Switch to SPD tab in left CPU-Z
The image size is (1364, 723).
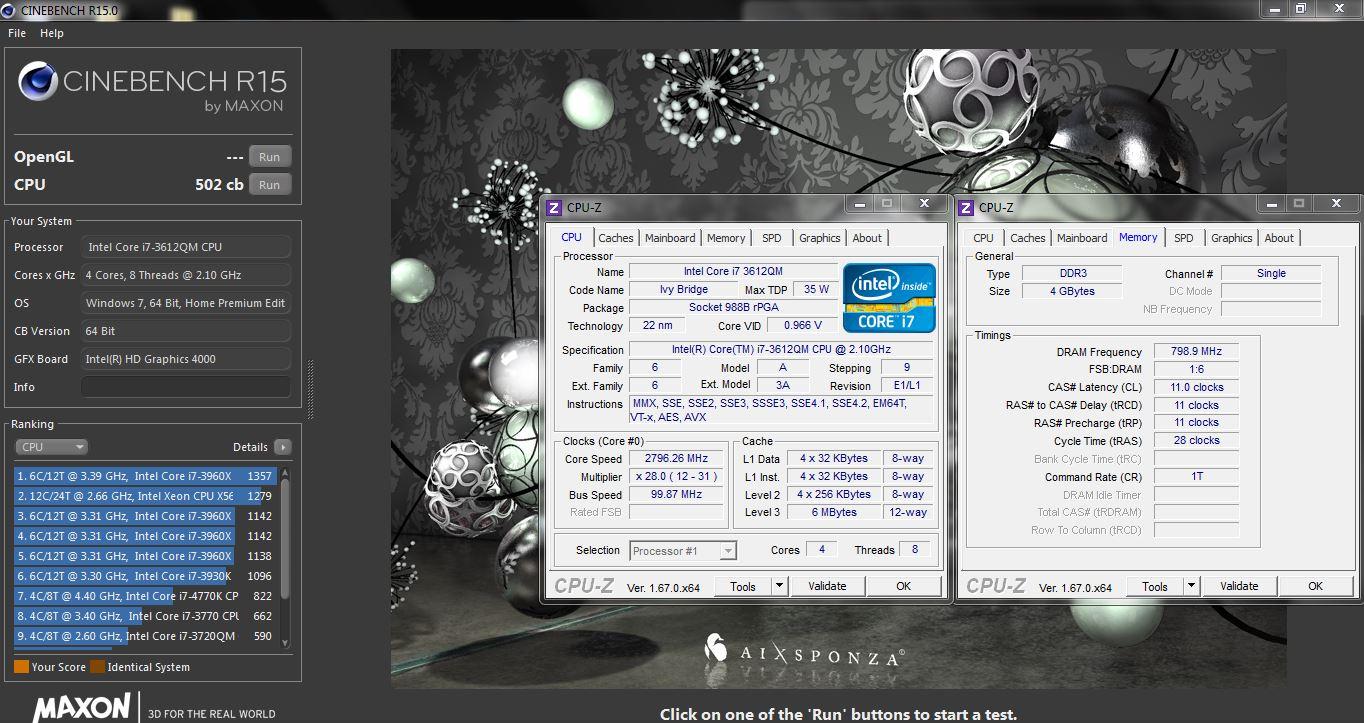(772, 238)
